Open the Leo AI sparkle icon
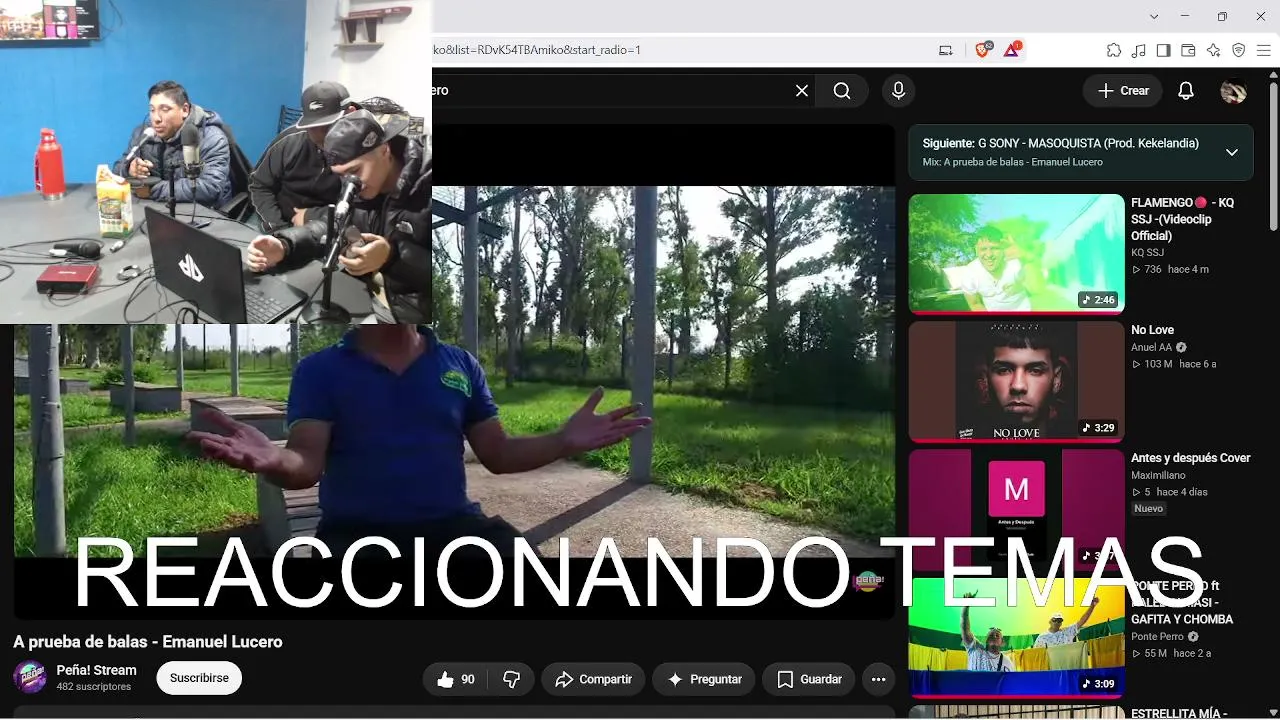Screen dimensions: 1280x720 pyautogui.click(x=1213, y=50)
